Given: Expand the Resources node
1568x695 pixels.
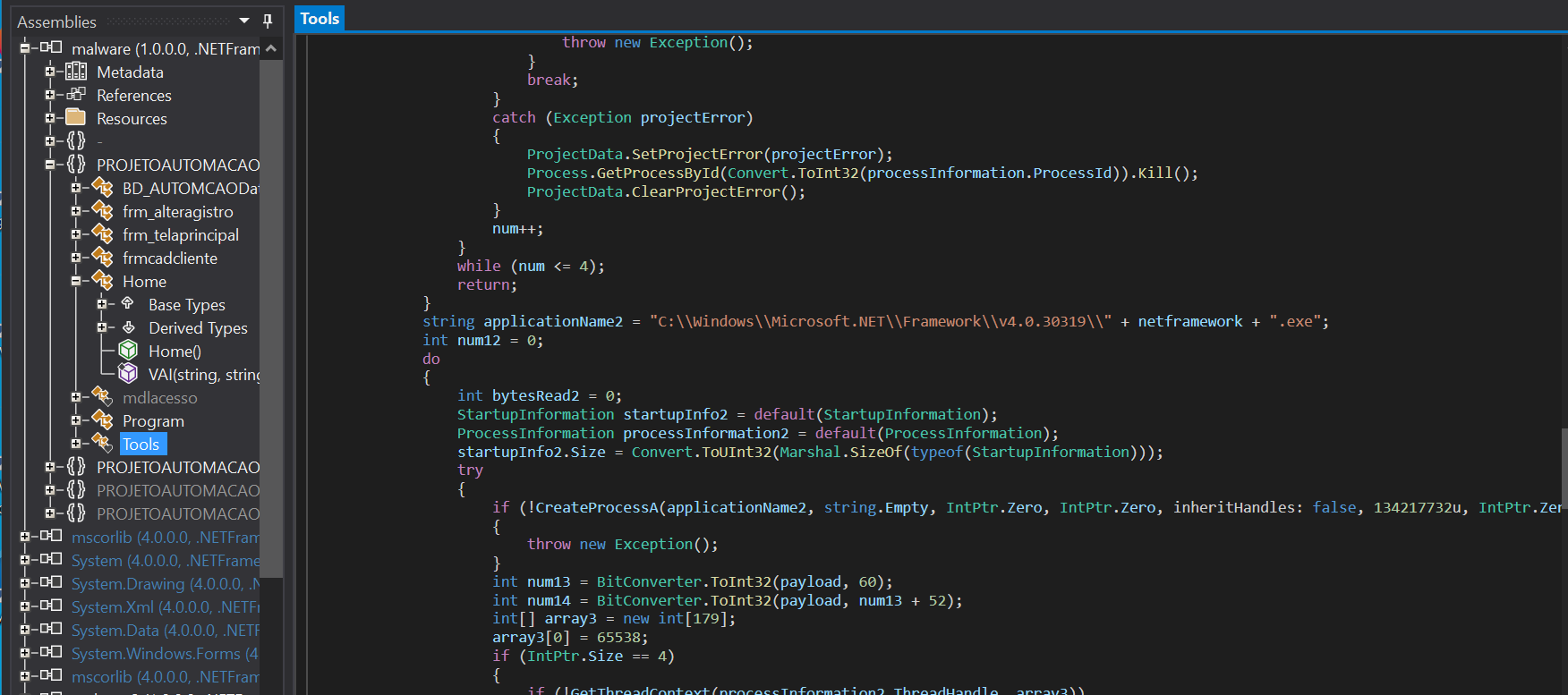Looking at the screenshot, I should (x=50, y=118).
